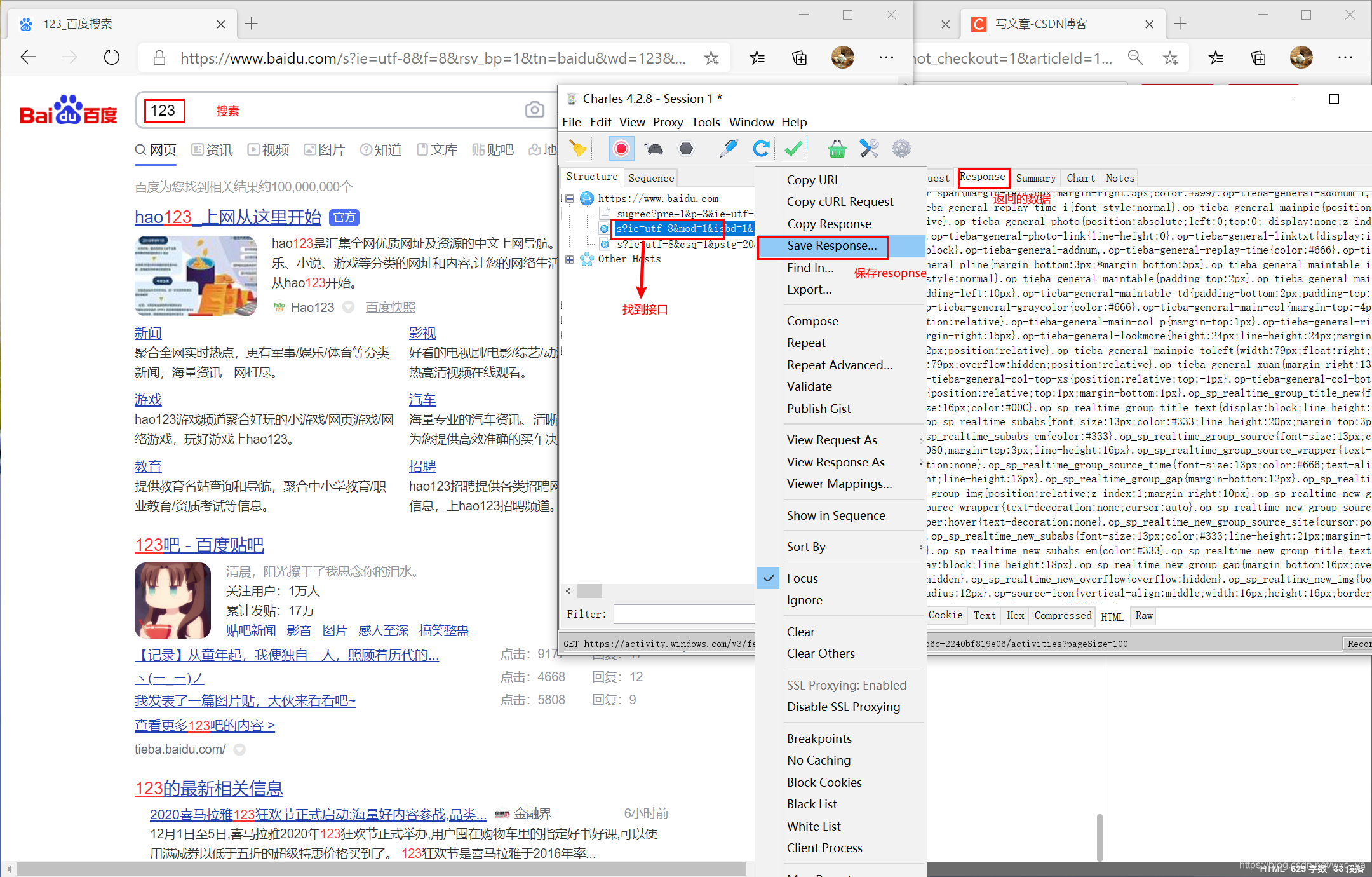The width and height of the screenshot is (1372, 877).
Task: Switch to the Structure tab
Action: (x=591, y=177)
